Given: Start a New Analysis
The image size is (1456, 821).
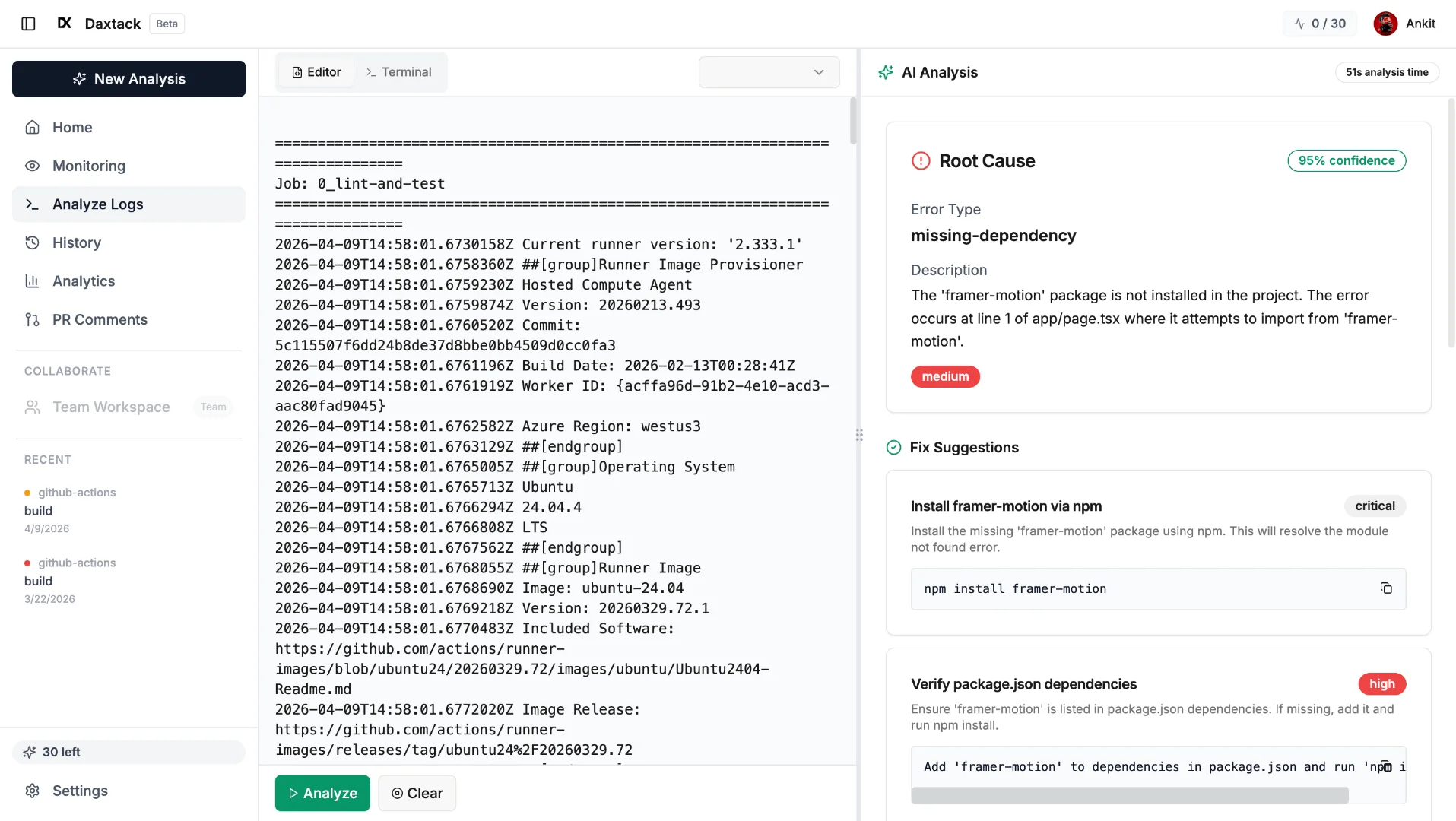Looking at the screenshot, I should click(128, 79).
